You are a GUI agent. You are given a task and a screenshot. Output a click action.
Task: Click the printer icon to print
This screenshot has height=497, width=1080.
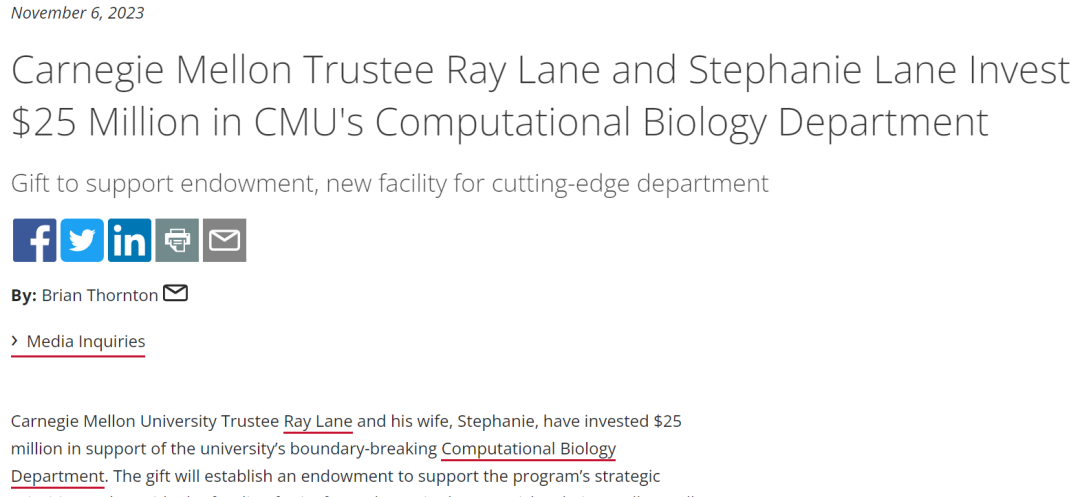pyautogui.click(x=177, y=240)
